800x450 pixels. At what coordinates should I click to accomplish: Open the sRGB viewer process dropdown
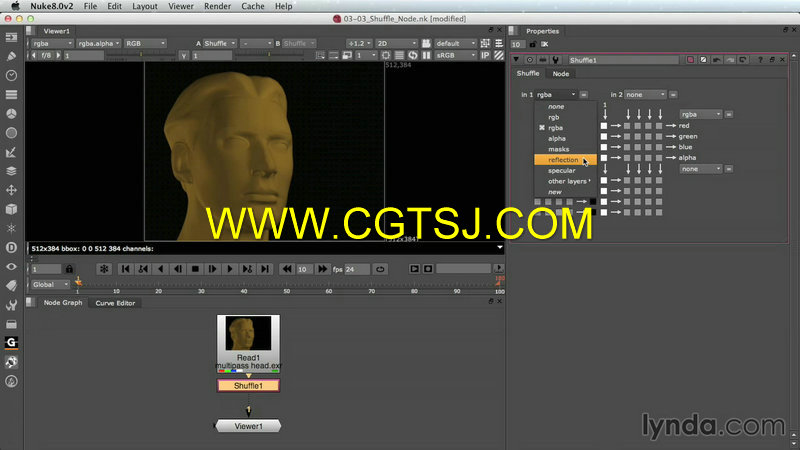(456, 55)
